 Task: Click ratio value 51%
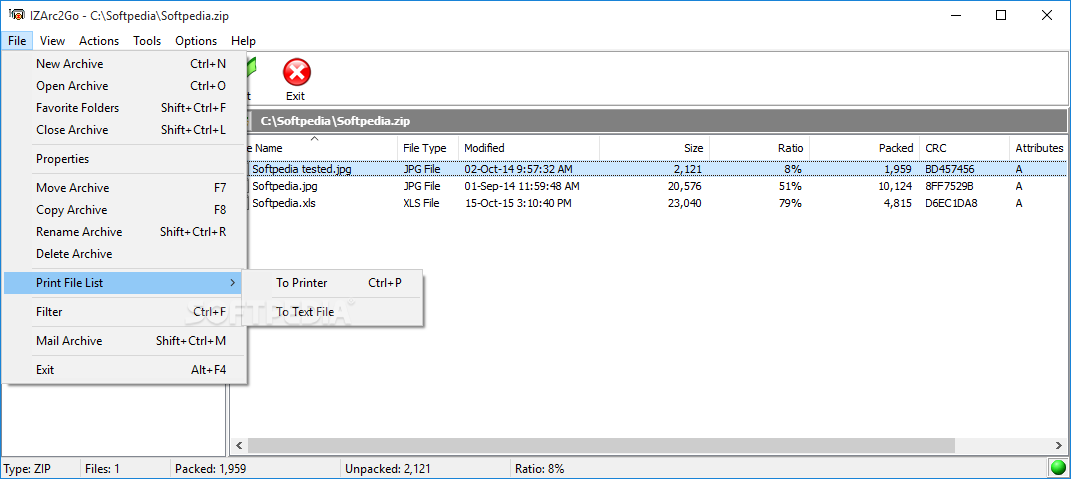(x=790, y=186)
